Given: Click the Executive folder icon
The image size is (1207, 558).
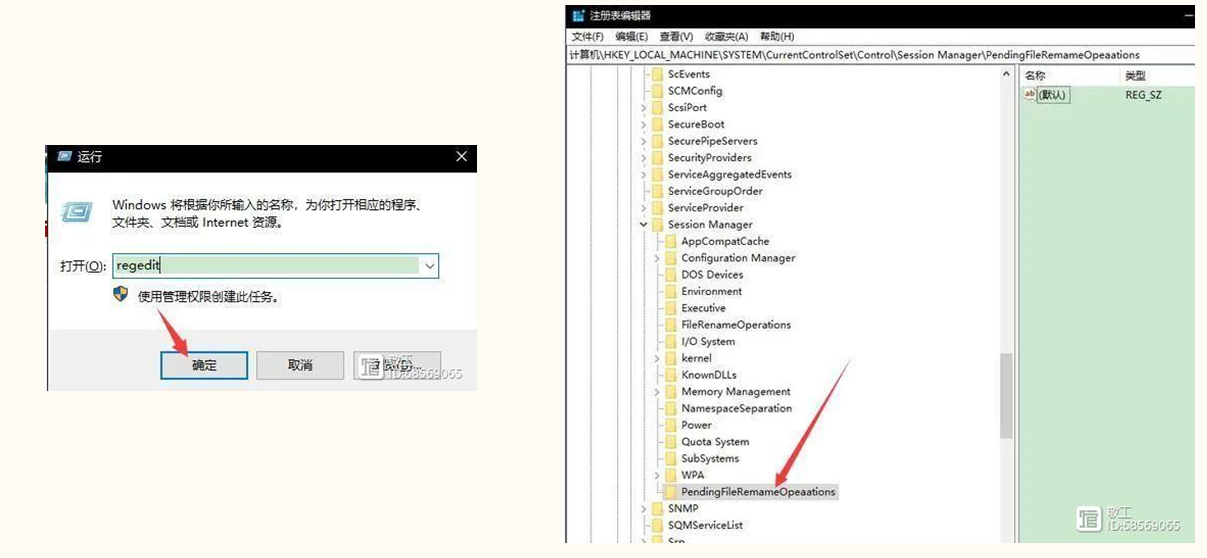Looking at the screenshot, I should (671, 308).
